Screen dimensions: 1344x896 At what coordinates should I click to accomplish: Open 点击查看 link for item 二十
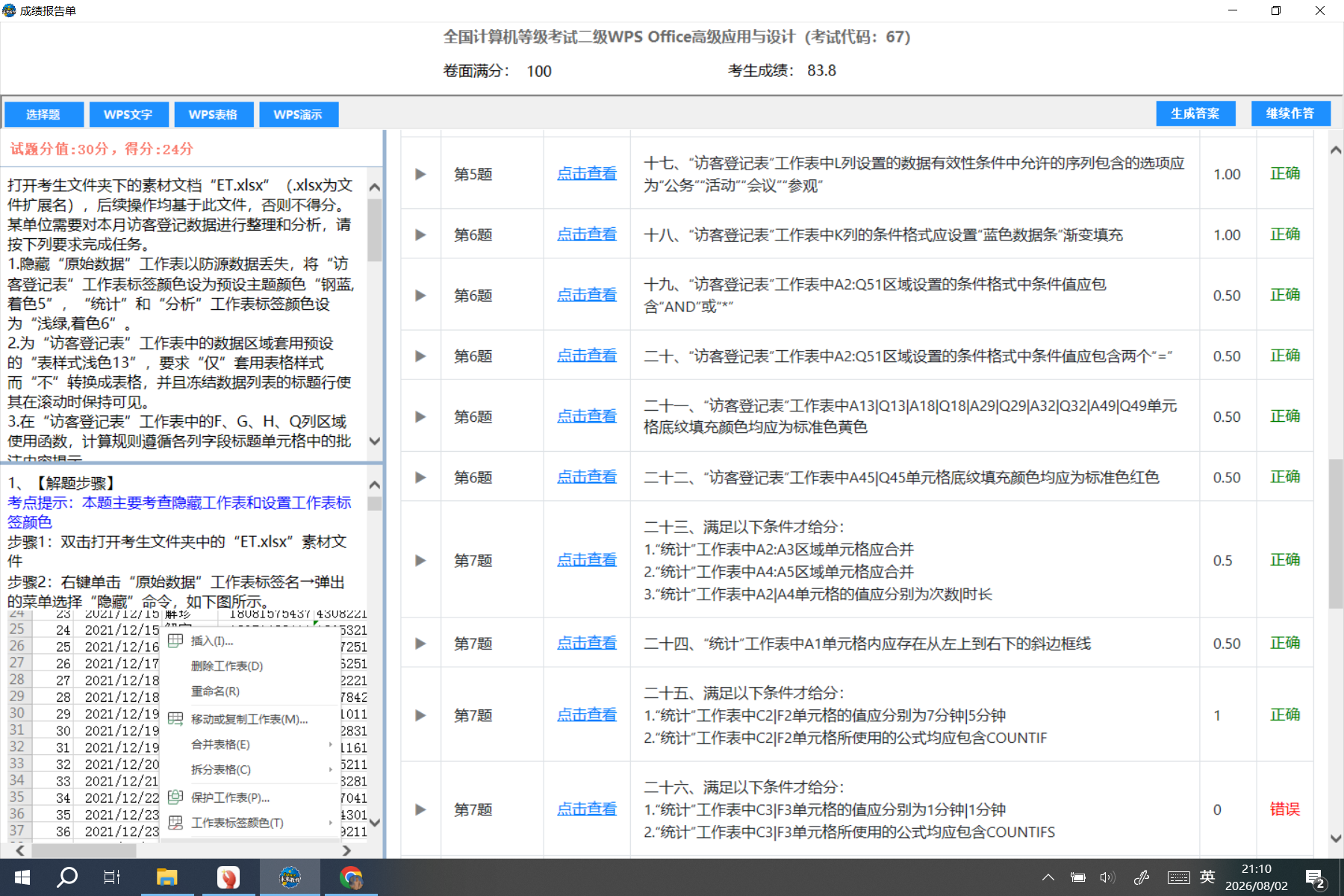(x=587, y=355)
